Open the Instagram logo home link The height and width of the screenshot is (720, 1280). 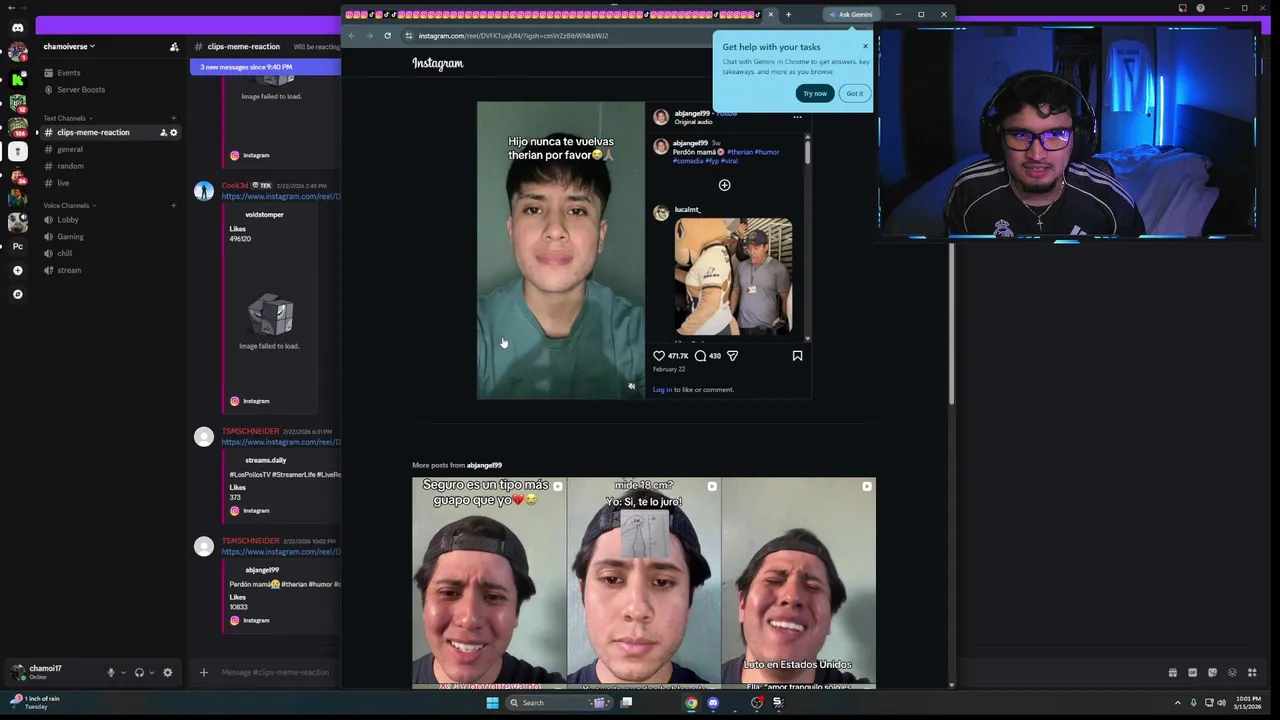tap(437, 63)
